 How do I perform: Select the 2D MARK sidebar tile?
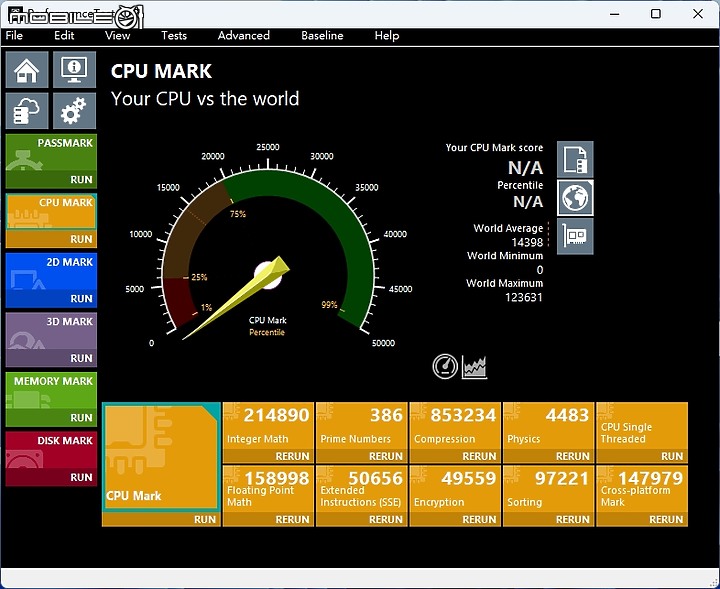pyautogui.click(x=51, y=271)
